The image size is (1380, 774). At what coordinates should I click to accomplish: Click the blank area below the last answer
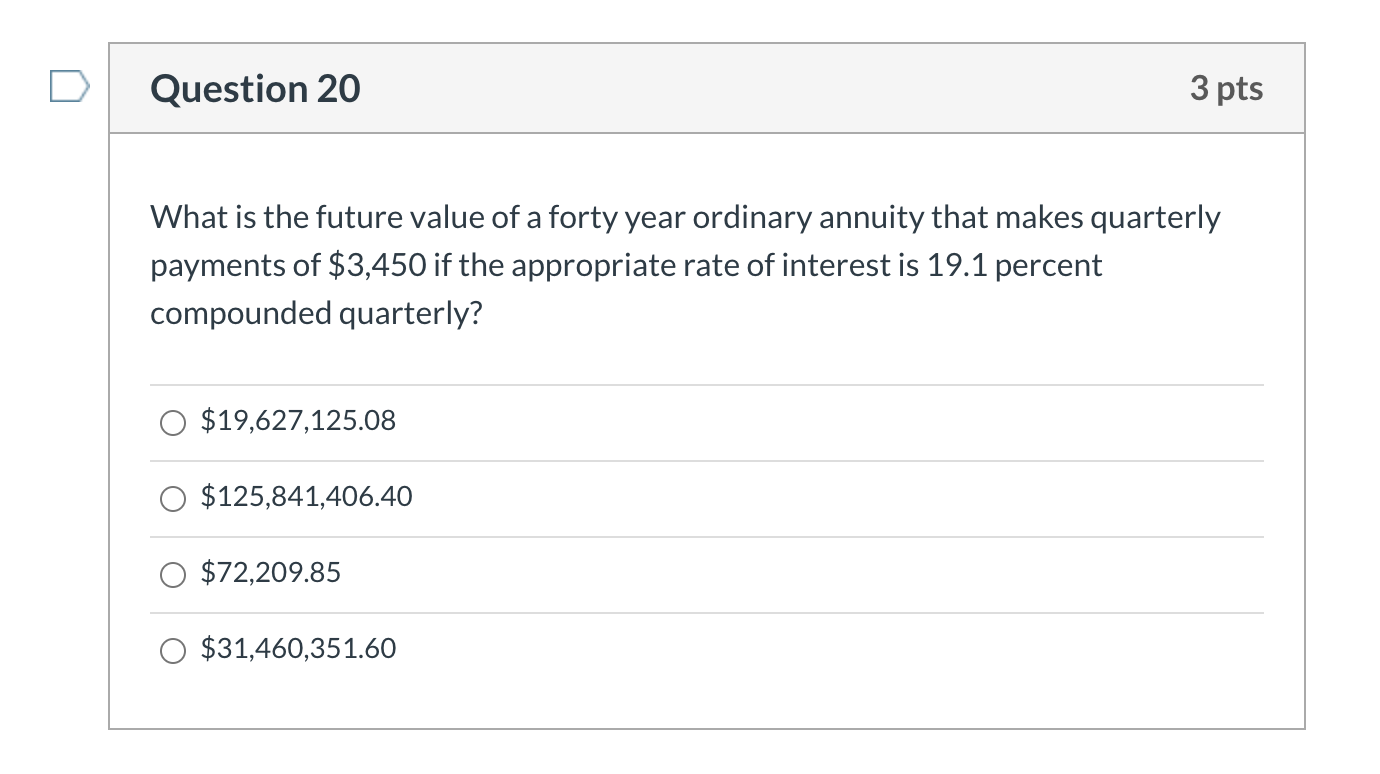click(700, 700)
